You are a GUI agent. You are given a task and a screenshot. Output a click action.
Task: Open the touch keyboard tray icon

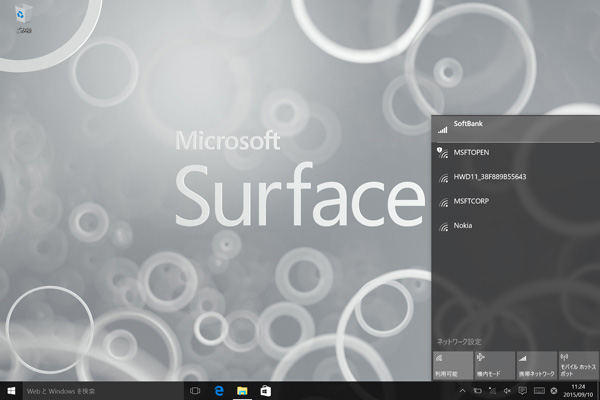[x=539, y=391]
